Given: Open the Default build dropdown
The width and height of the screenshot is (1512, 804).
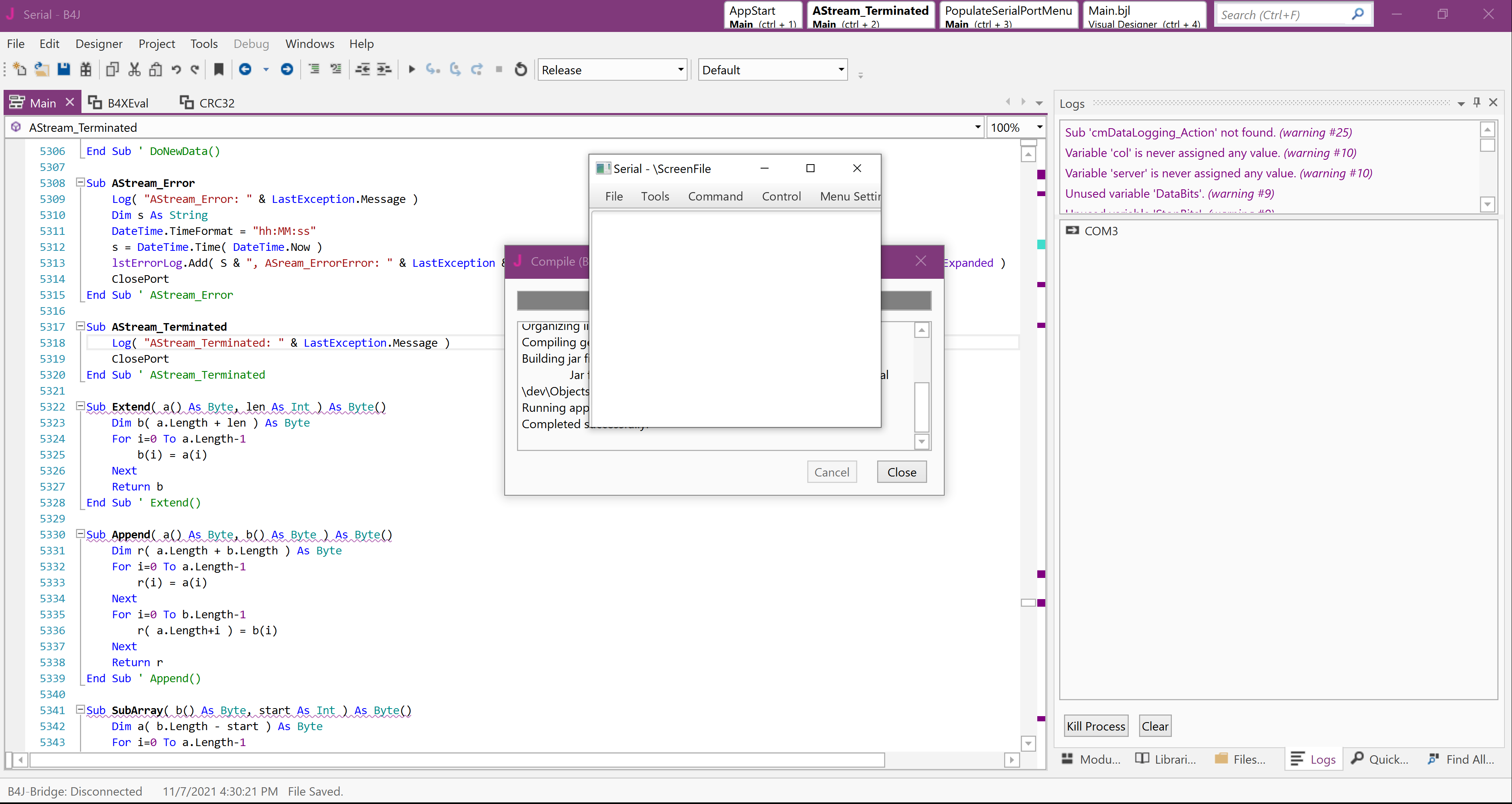Looking at the screenshot, I should [x=840, y=69].
